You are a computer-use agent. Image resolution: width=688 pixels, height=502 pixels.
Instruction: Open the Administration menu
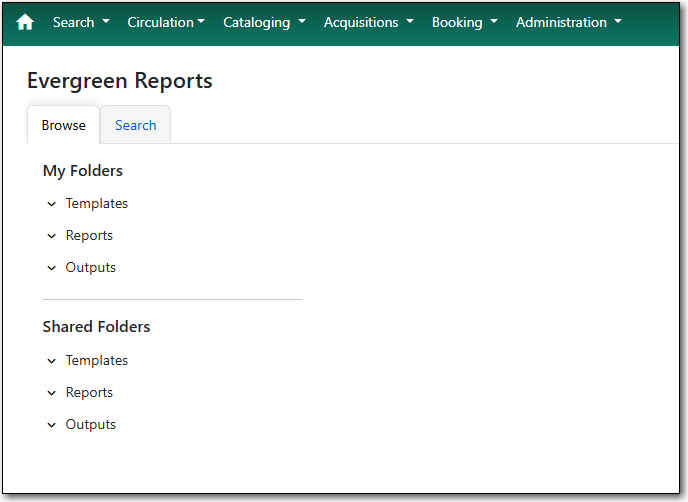[x=569, y=22]
